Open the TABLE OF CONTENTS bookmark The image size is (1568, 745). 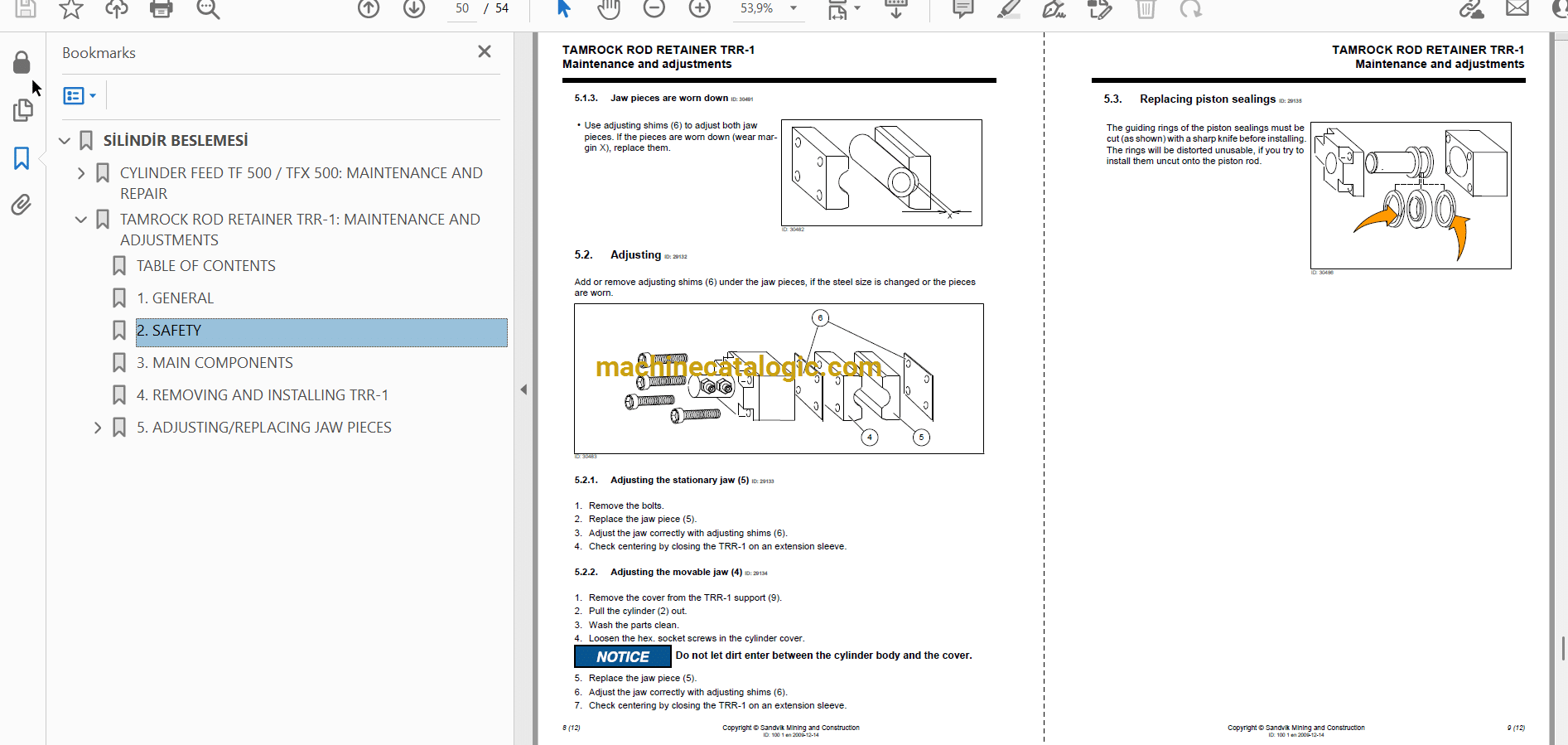click(x=205, y=266)
